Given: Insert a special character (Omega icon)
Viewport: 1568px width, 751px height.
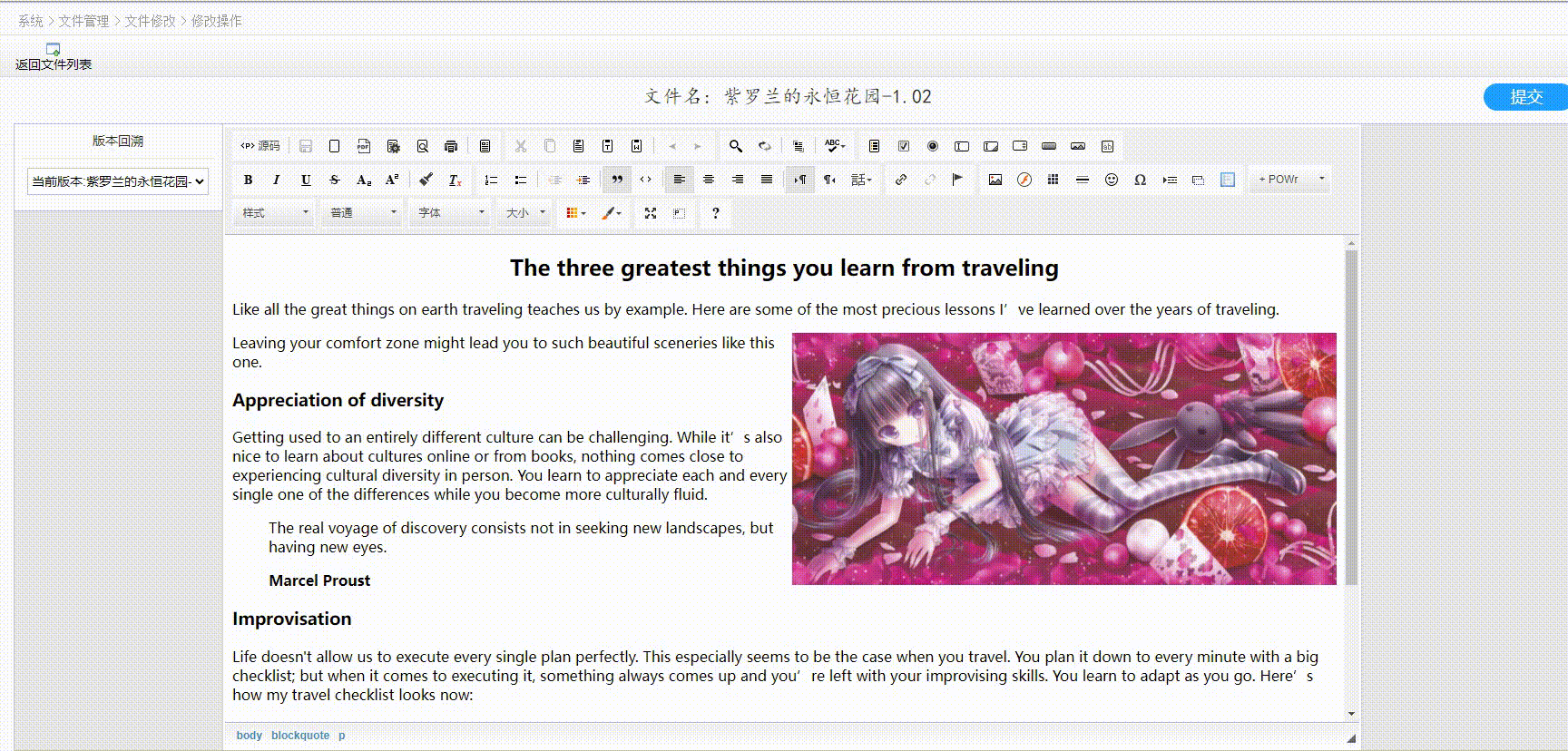Looking at the screenshot, I should click(x=1141, y=180).
